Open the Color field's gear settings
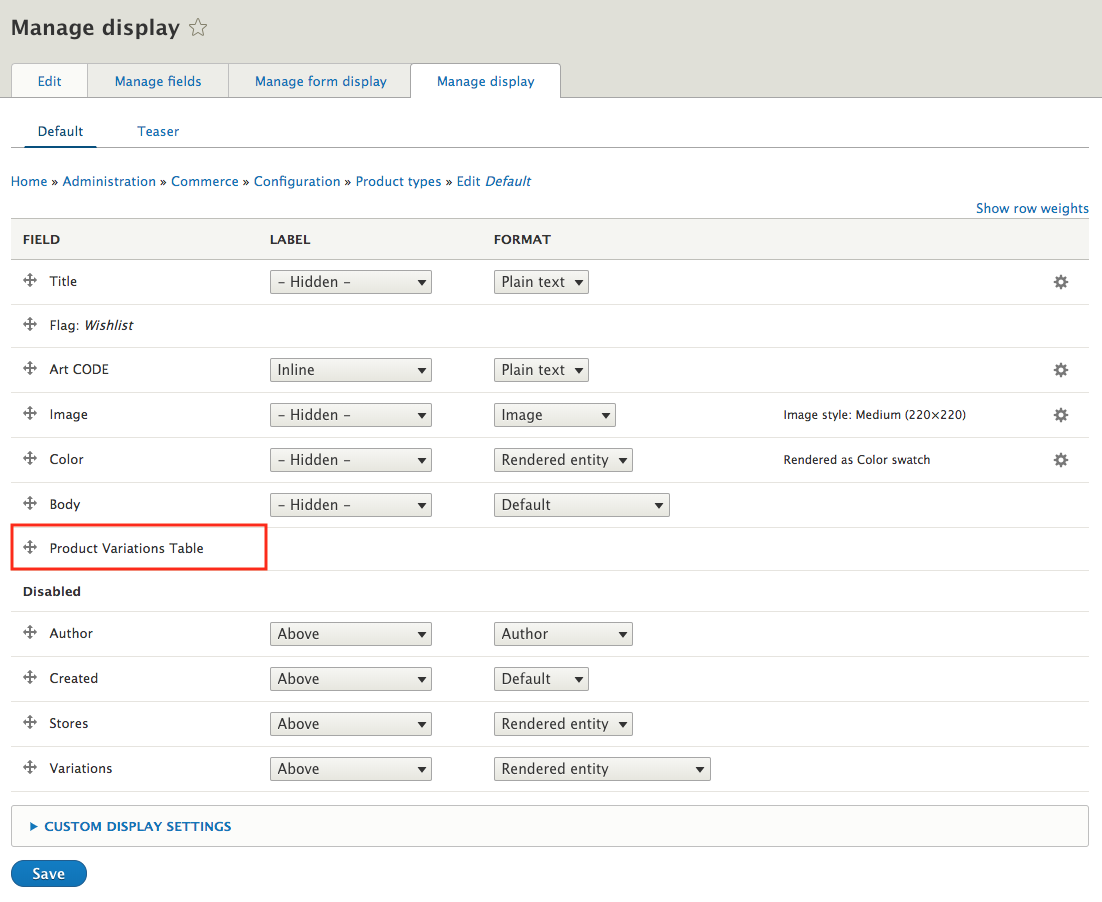Image resolution: width=1102 pixels, height=902 pixels. pyautogui.click(x=1060, y=460)
